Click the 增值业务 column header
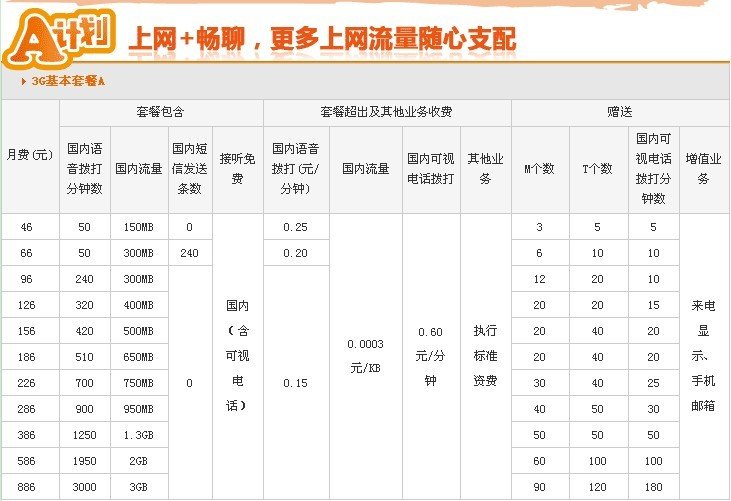Screen dimensions: 731x501 tap(703, 169)
